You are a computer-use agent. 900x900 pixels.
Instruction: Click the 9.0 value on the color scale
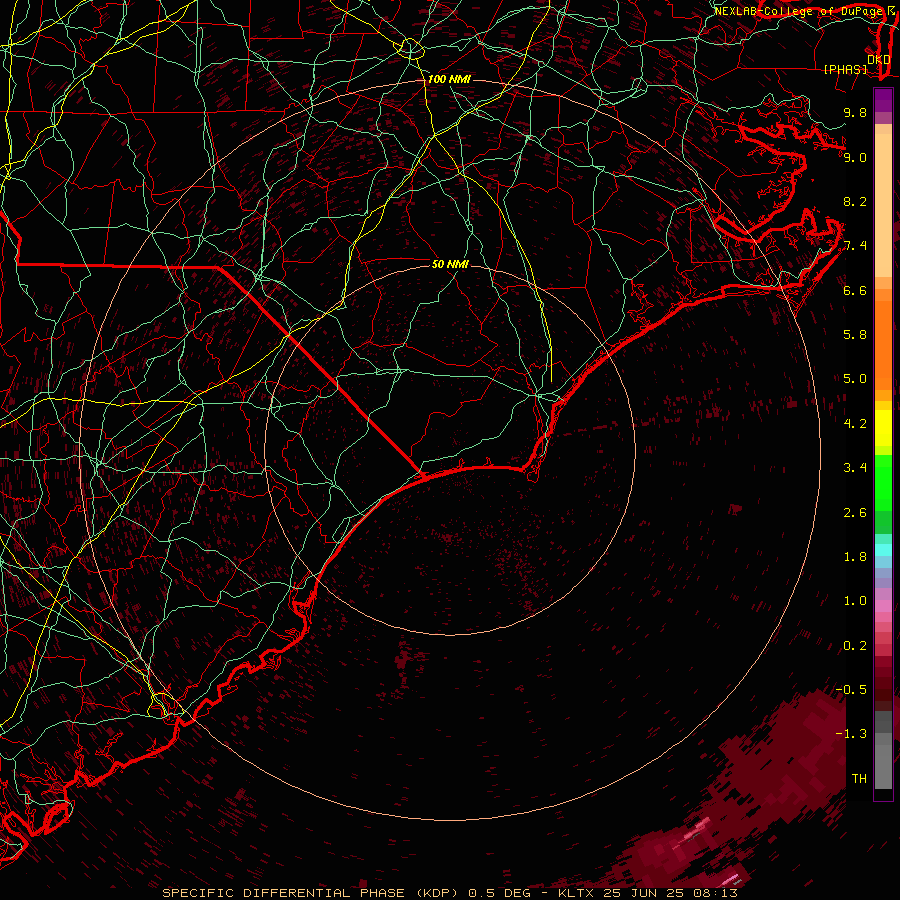click(x=855, y=157)
